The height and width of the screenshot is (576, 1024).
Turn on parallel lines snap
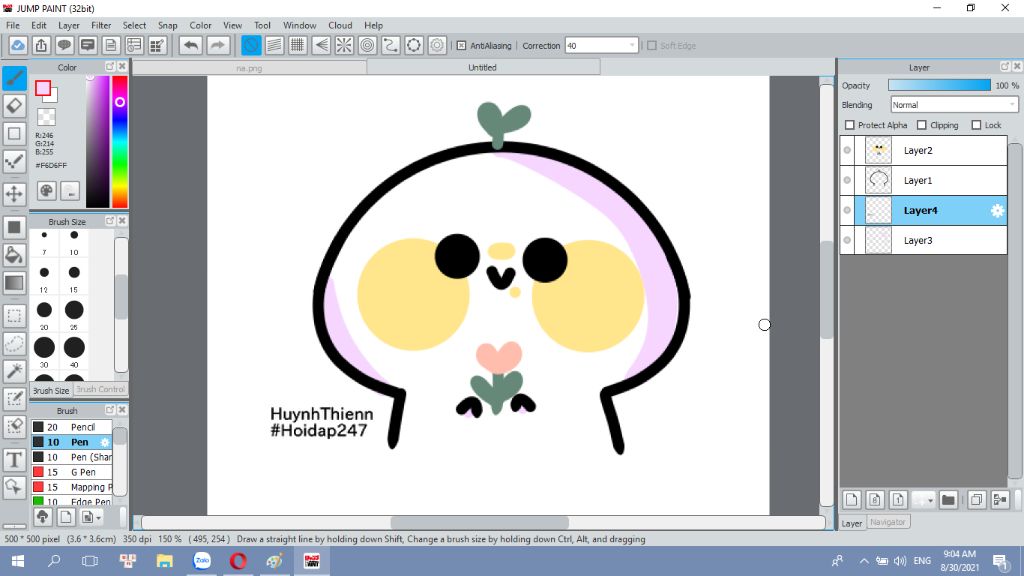point(274,45)
